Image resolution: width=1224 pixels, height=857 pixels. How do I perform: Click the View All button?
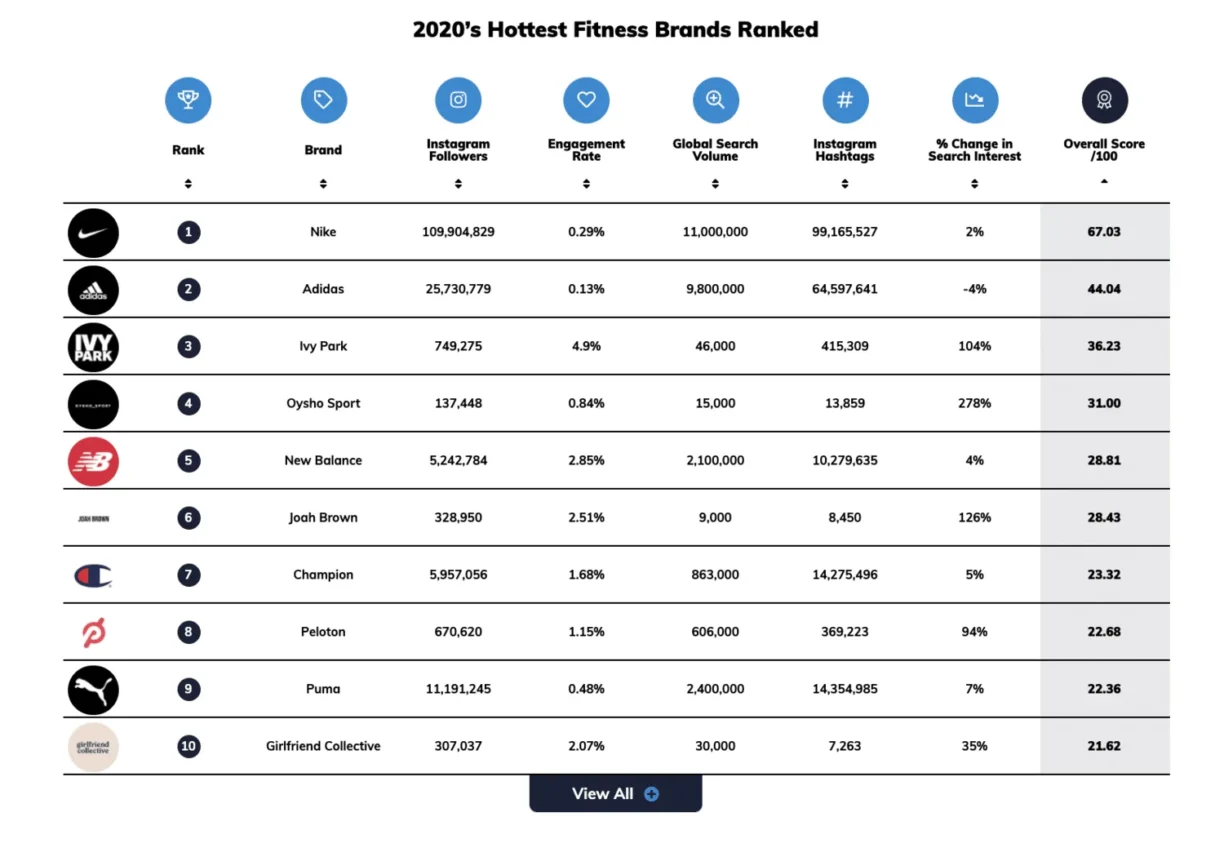615,793
